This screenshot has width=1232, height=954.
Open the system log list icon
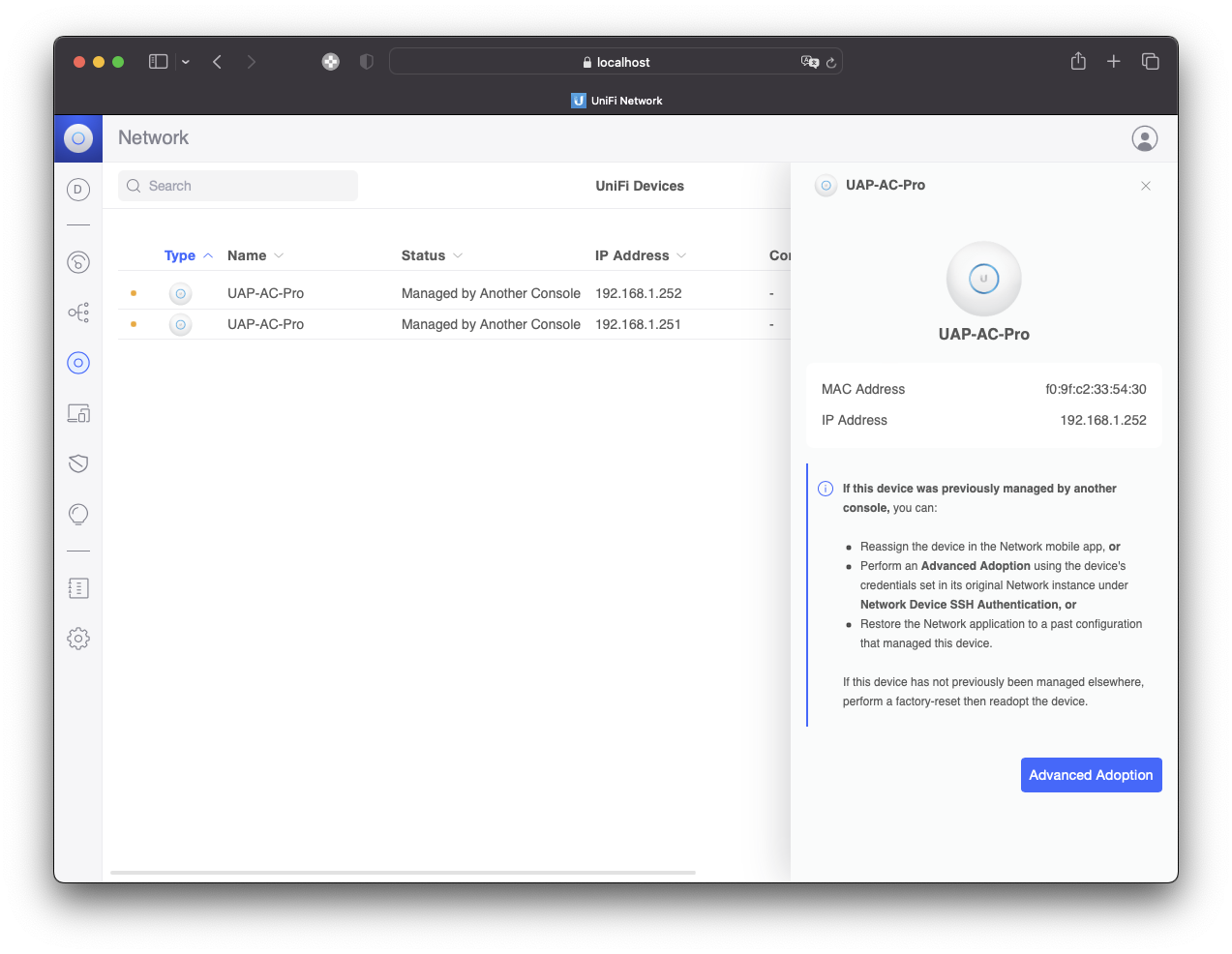(x=78, y=588)
